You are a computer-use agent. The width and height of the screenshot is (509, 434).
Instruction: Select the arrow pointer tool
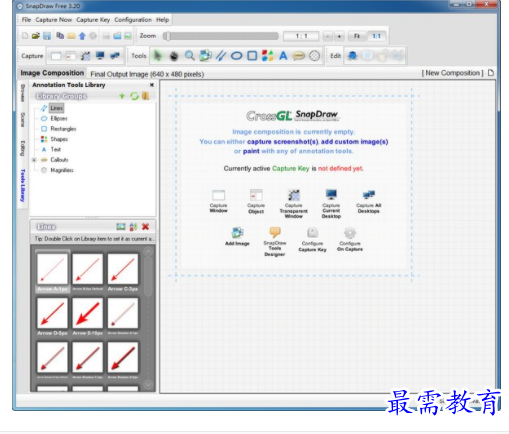(x=158, y=56)
